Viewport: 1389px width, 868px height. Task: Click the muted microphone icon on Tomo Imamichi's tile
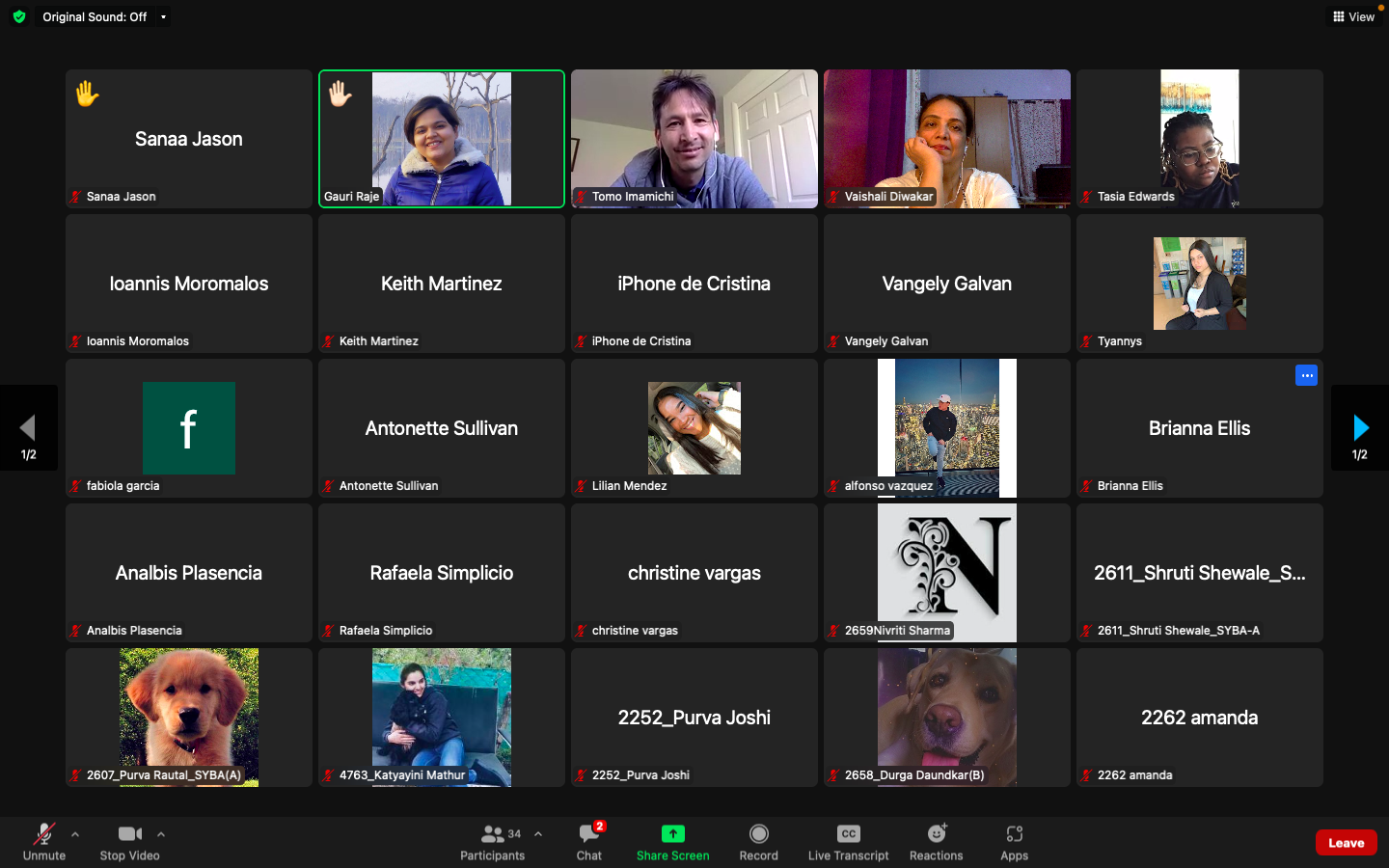tap(580, 197)
